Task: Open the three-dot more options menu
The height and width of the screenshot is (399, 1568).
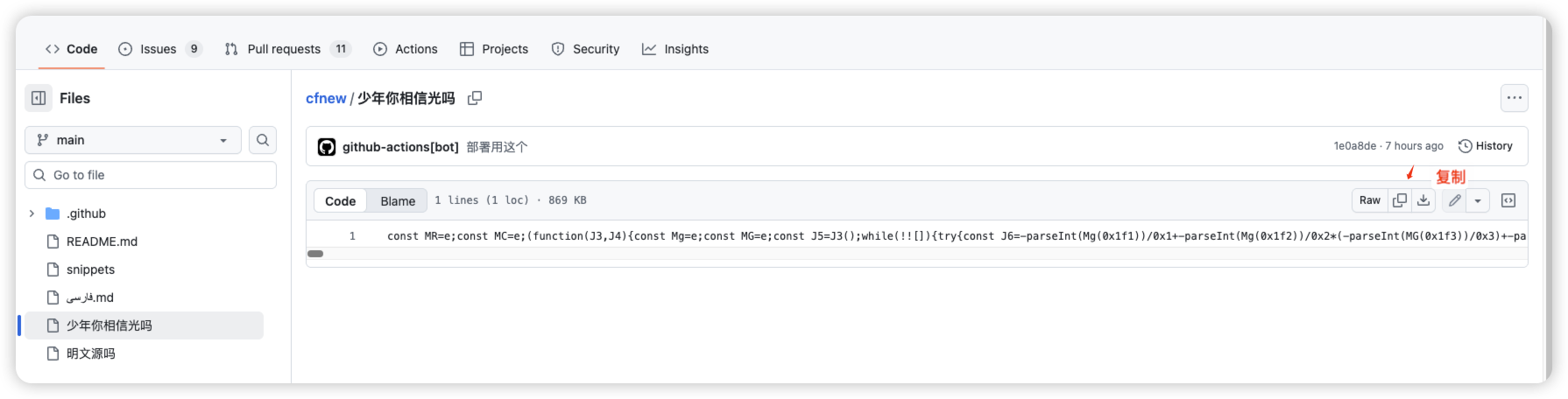Action: click(1514, 98)
